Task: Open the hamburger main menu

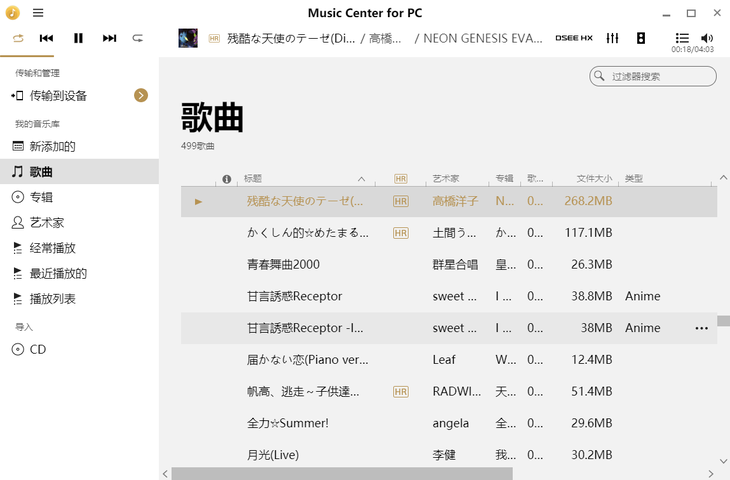Action: (38, 13)
